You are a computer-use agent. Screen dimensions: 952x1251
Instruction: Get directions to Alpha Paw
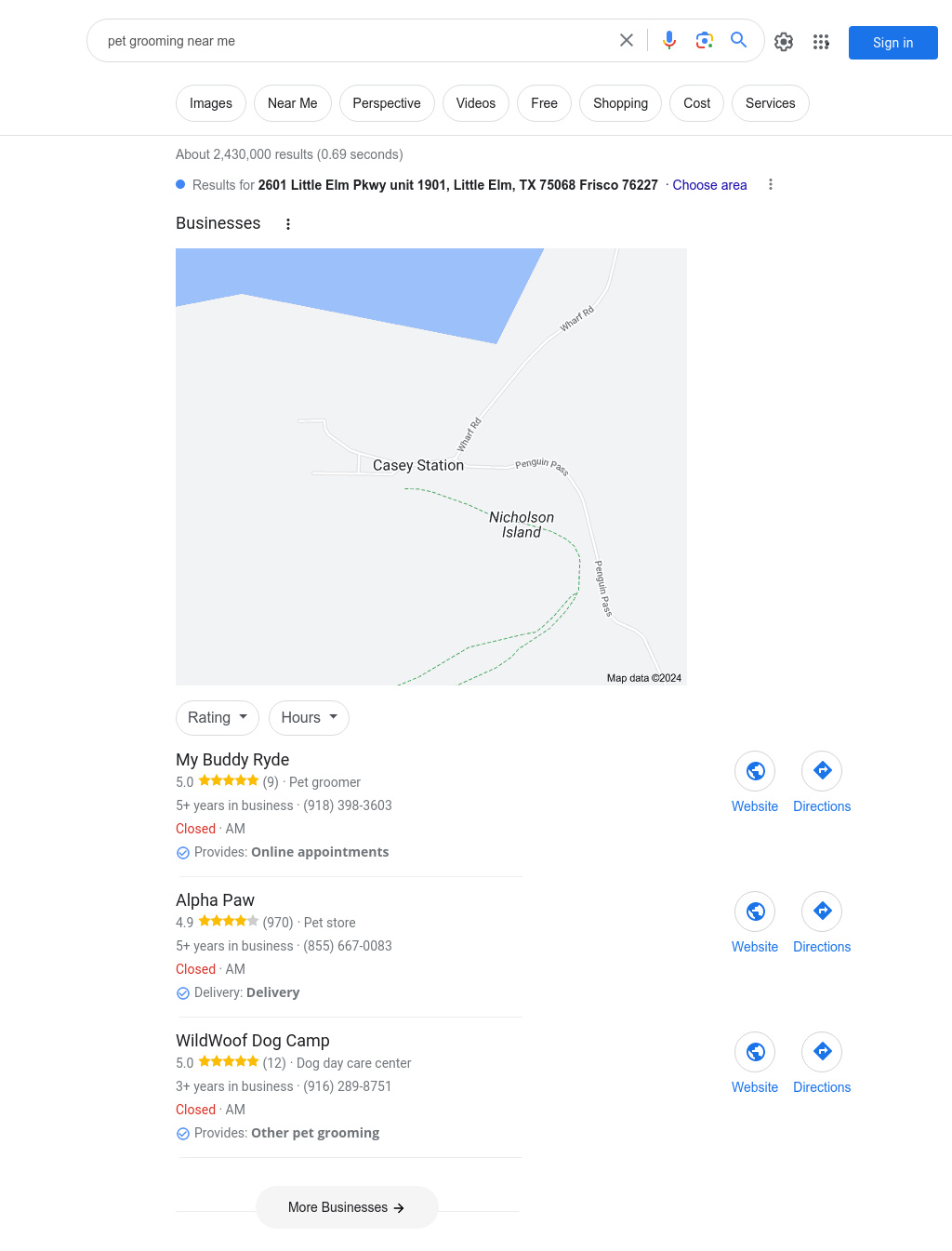tap(822, 912)
